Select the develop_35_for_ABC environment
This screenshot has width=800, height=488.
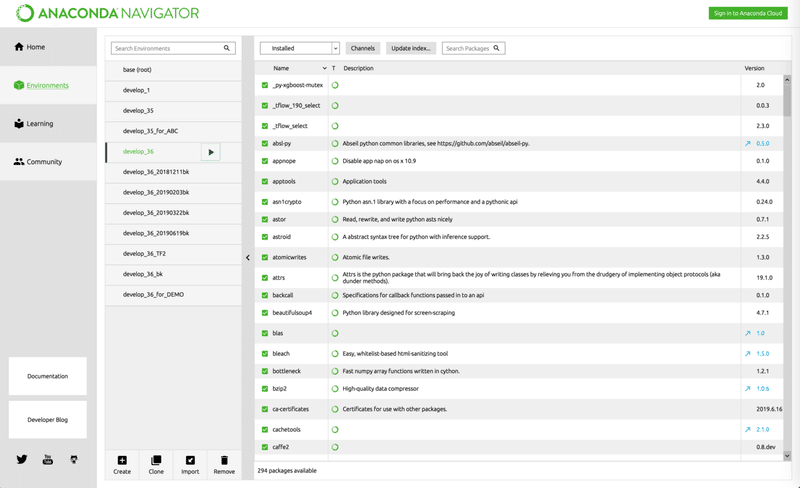coord(173,131)
